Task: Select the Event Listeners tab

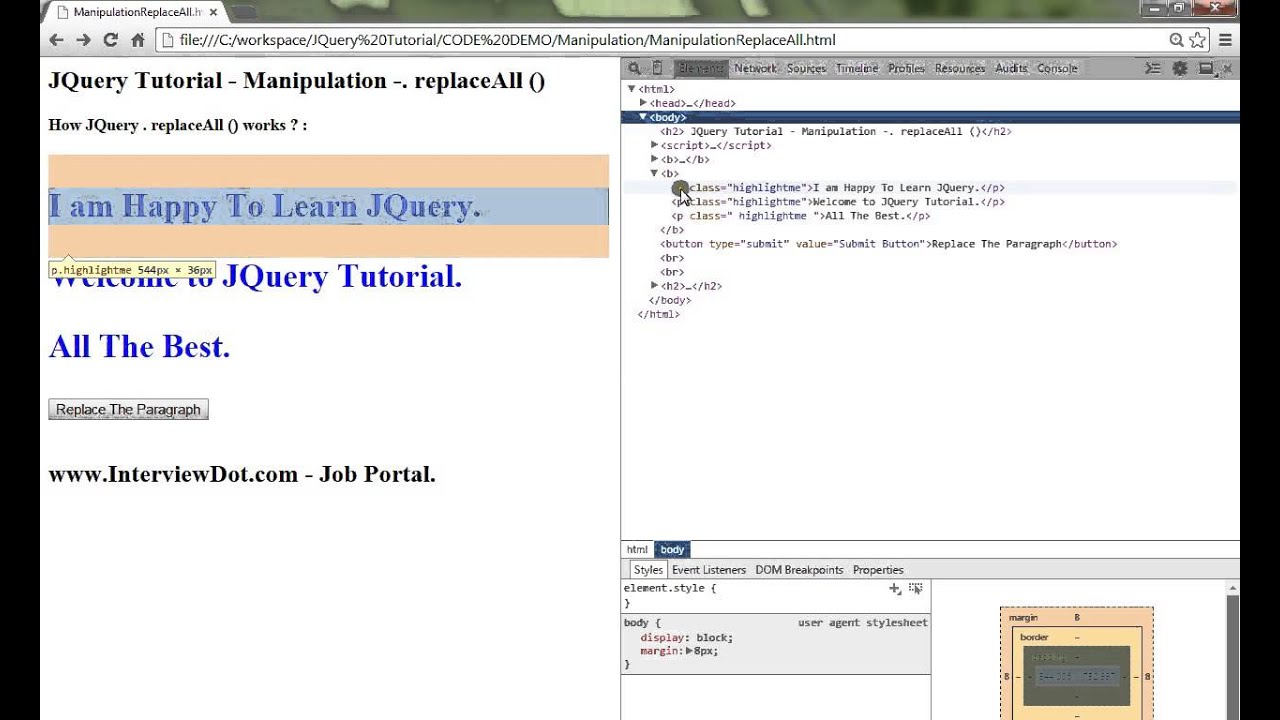Action: pos(709,570)
